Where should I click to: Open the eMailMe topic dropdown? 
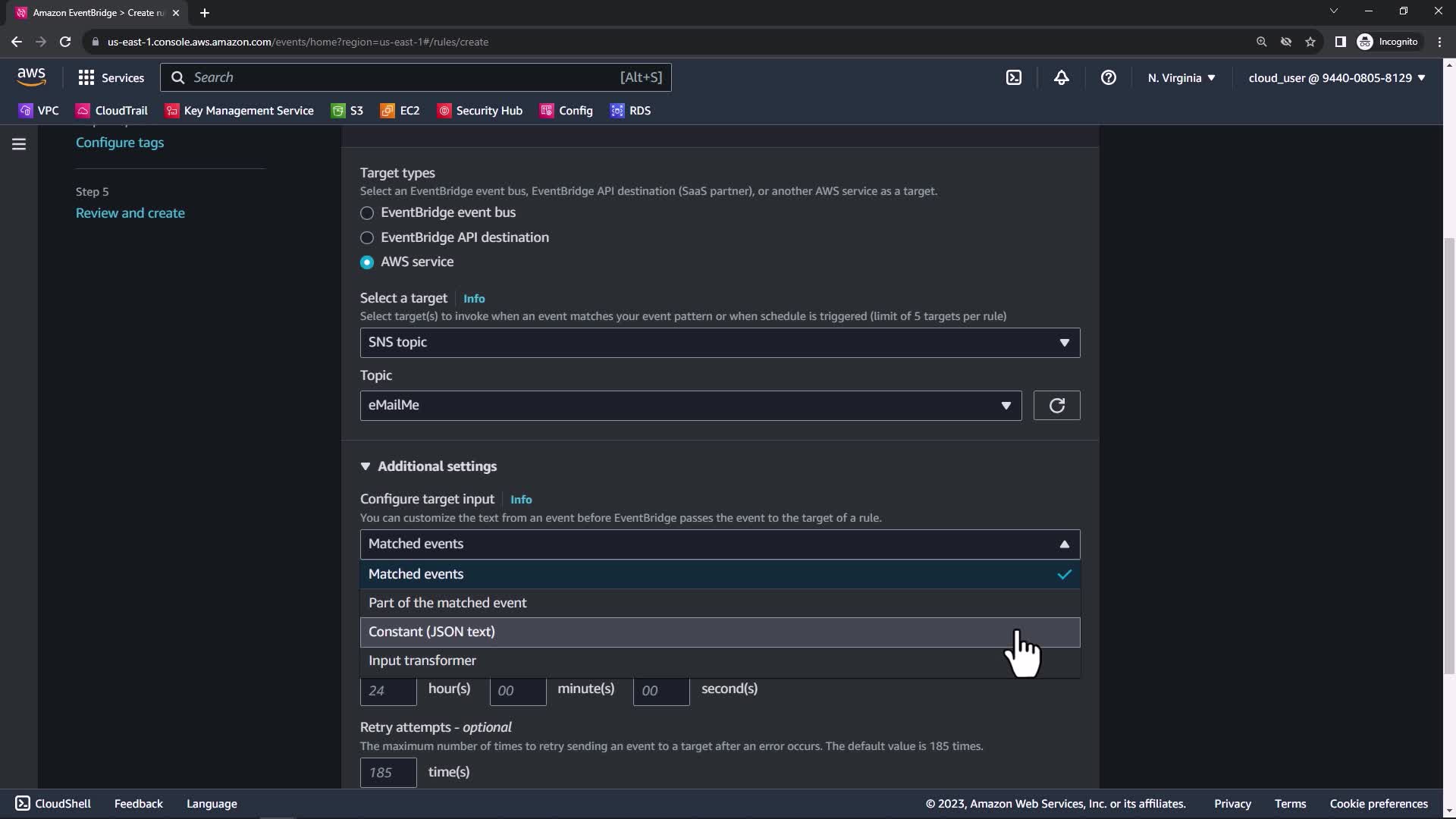(x=690, y=406)
